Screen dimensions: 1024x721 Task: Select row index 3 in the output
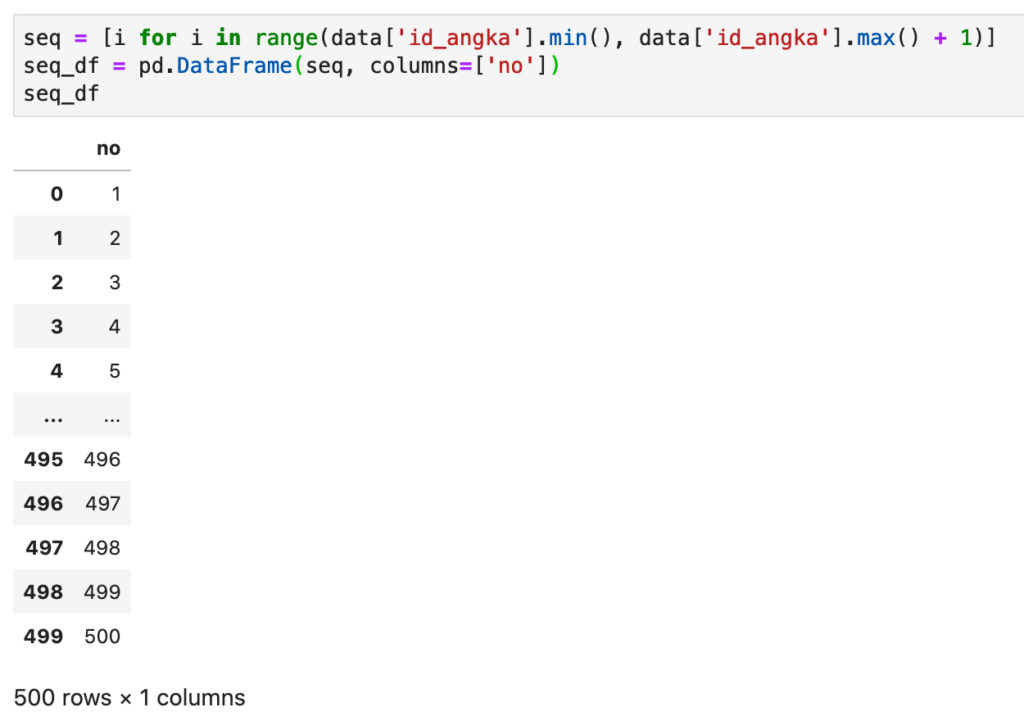[x=57, y=327]
